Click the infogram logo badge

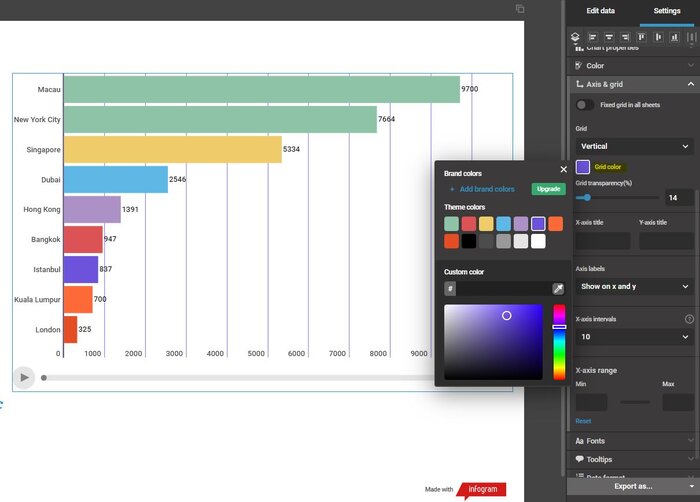coord(481,489)
